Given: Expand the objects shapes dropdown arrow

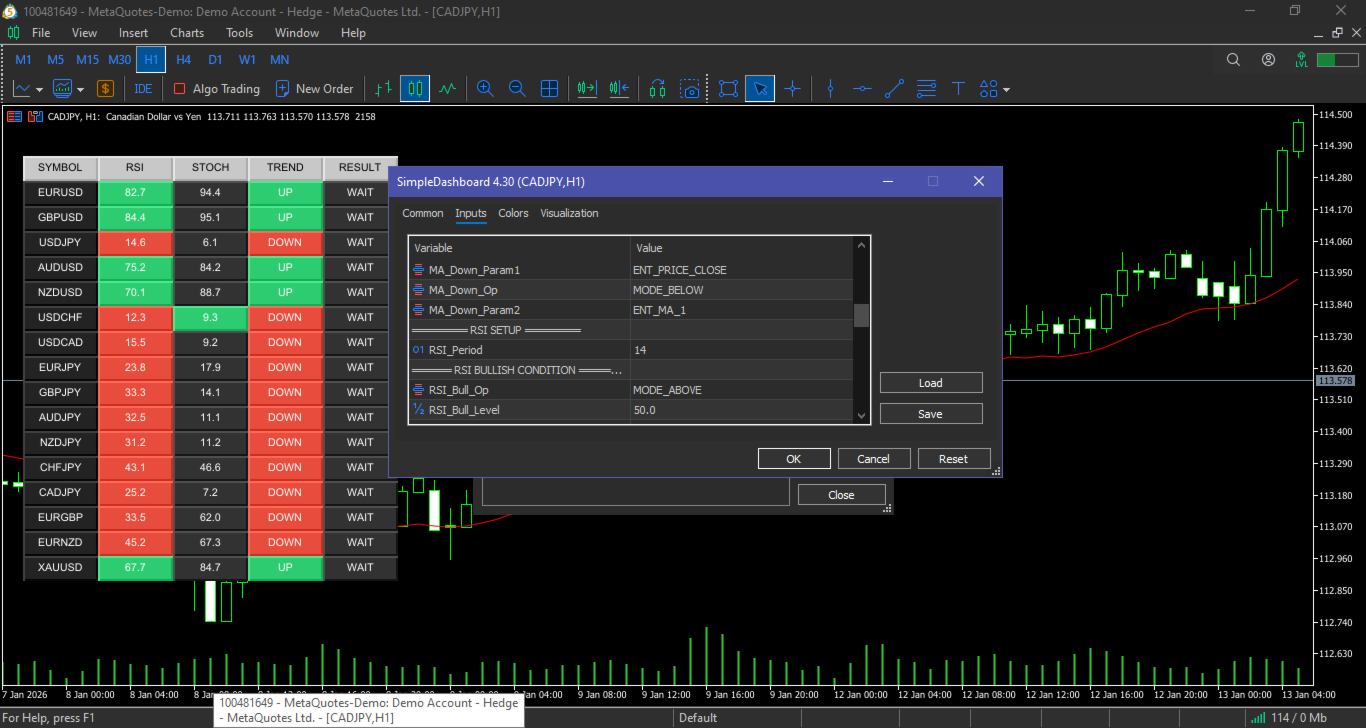Looking at the screenshot, I should (1006, 90).
